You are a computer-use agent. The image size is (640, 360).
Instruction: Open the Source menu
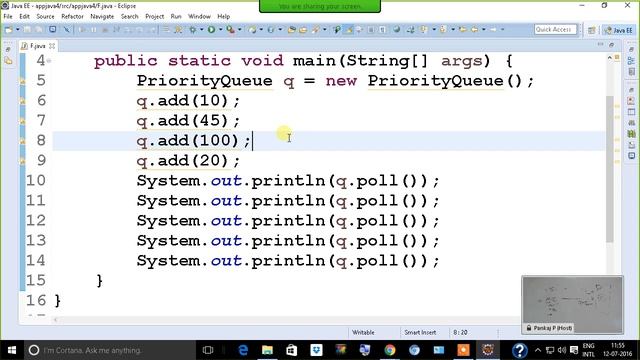point(45,16)
